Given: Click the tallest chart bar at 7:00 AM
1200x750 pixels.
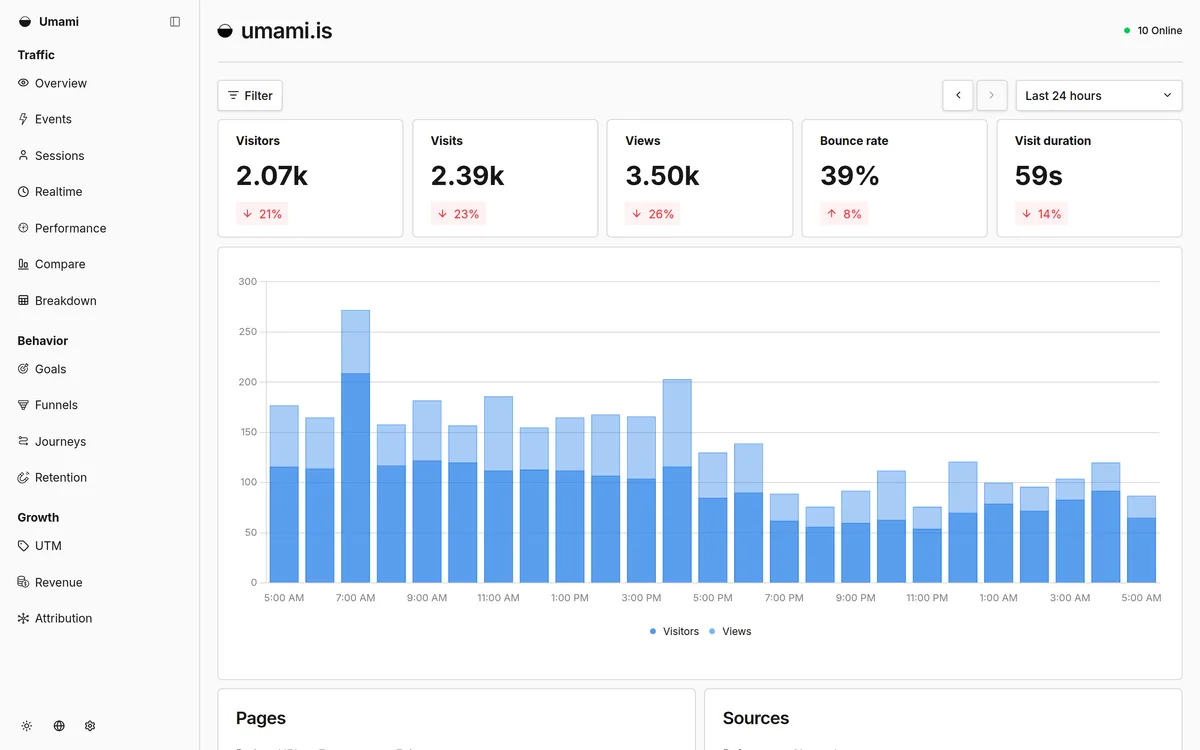Looking at the screenshot, I should (355, 446).
